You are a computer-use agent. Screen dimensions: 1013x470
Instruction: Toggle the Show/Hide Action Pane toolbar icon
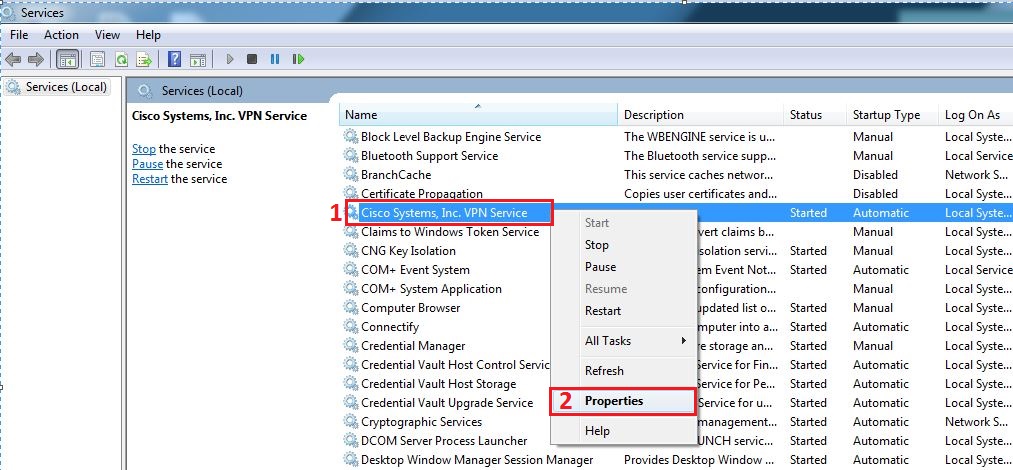(198, 59)
